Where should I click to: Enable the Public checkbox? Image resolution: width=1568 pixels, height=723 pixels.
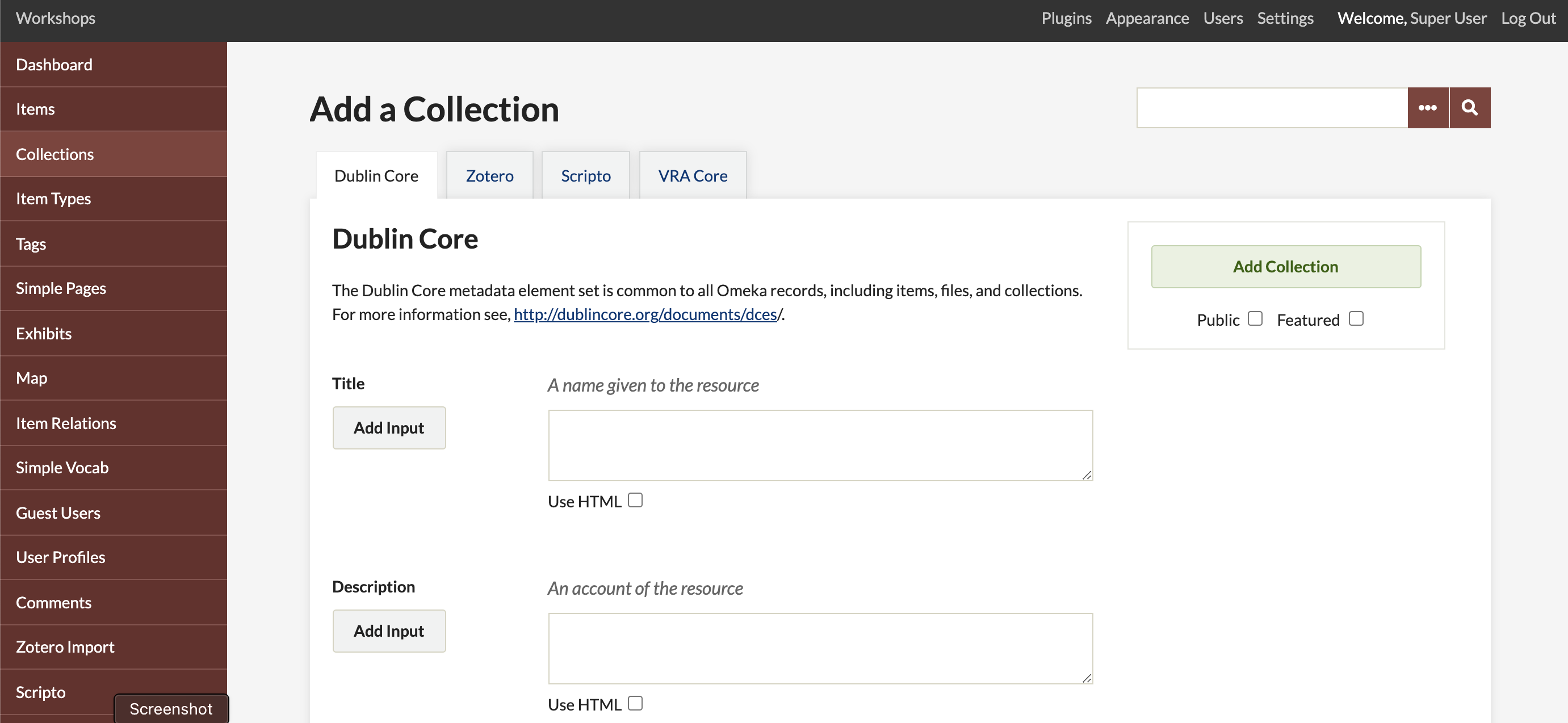(1255, 318)
